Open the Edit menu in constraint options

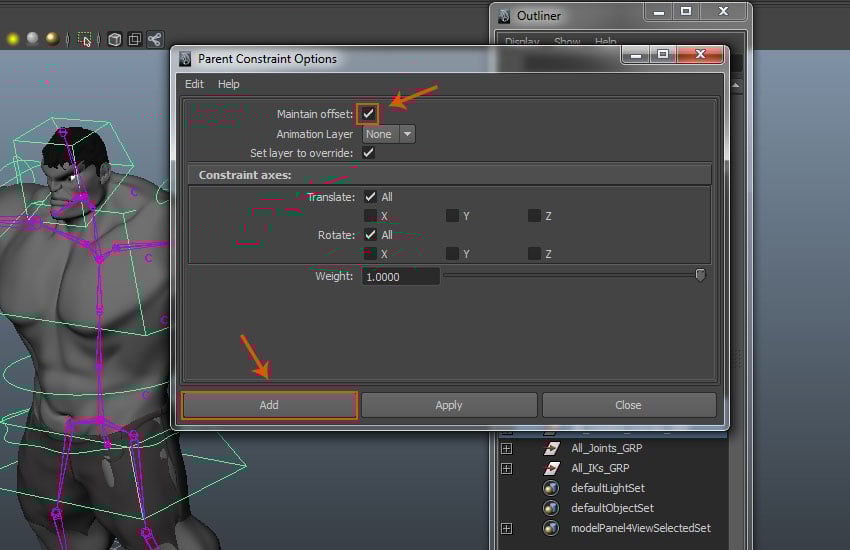194,84
